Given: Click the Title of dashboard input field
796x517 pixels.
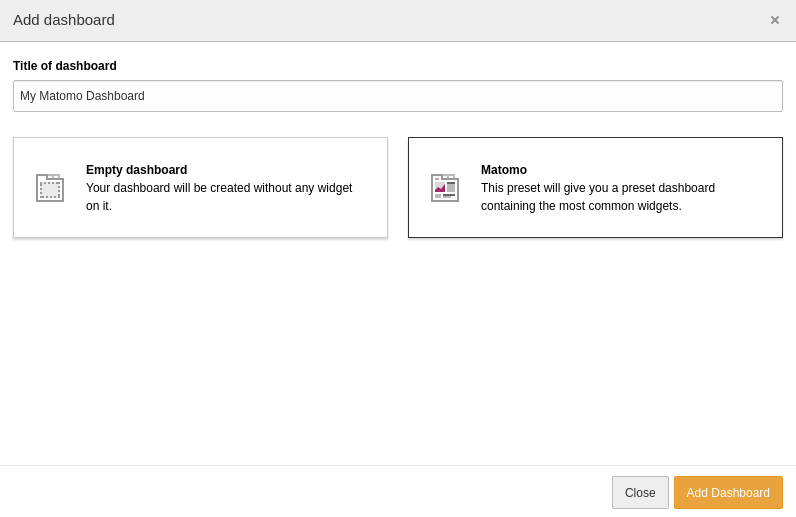Looking at the screenshot, I should 398,96.
